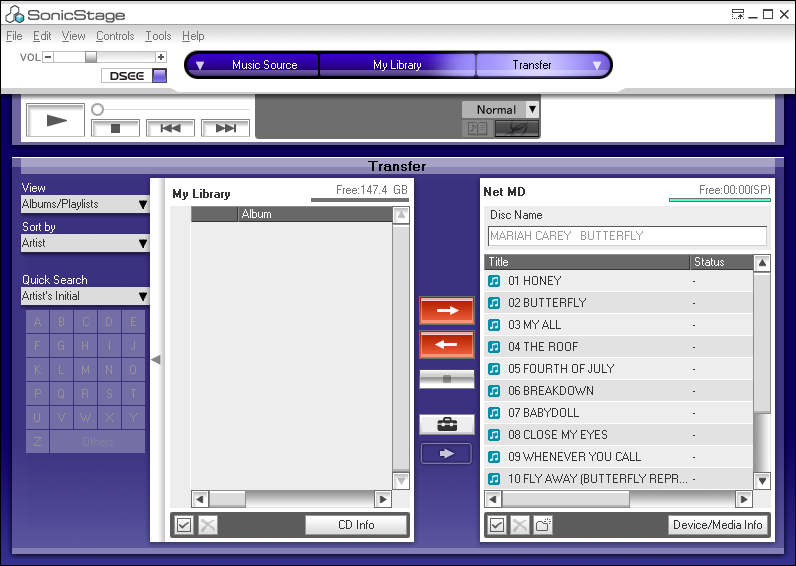Open the View Albums/Playlists dropdown
Image resolution: width=796 pixels, height=566 pixels.
pyautogui.click(x=85, y=204)
